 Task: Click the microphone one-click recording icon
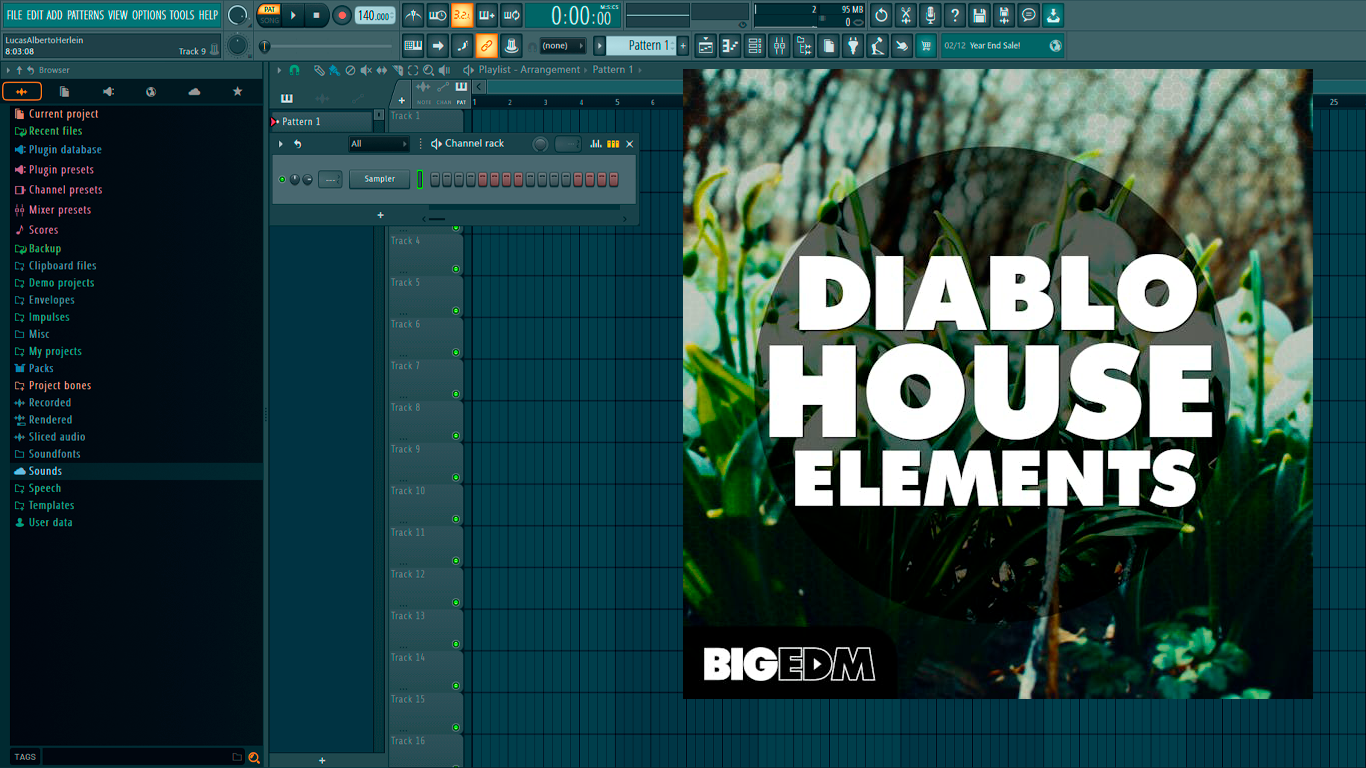tap(930, 15)
